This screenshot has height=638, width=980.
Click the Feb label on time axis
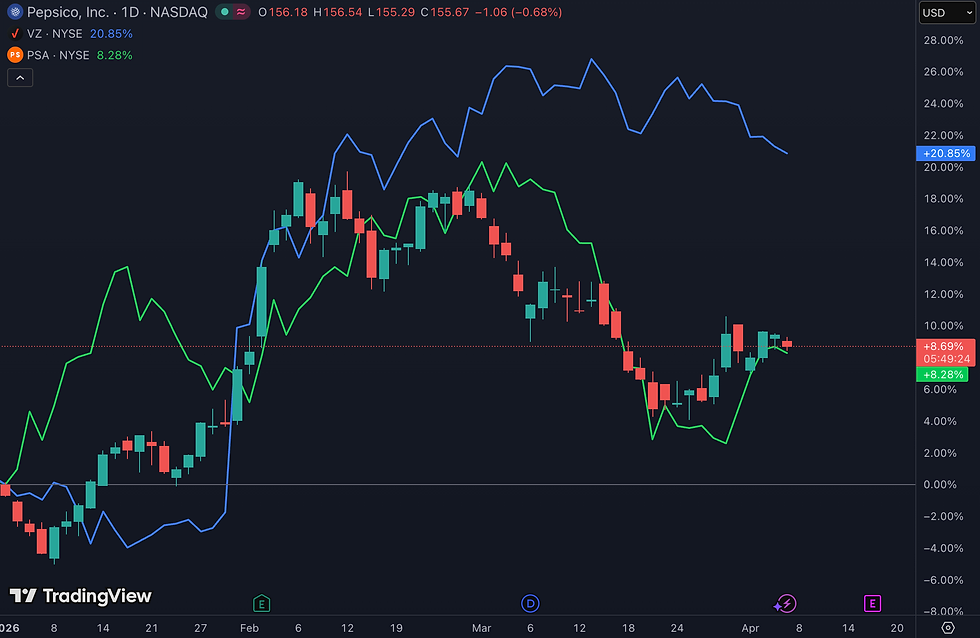[249, 628]
